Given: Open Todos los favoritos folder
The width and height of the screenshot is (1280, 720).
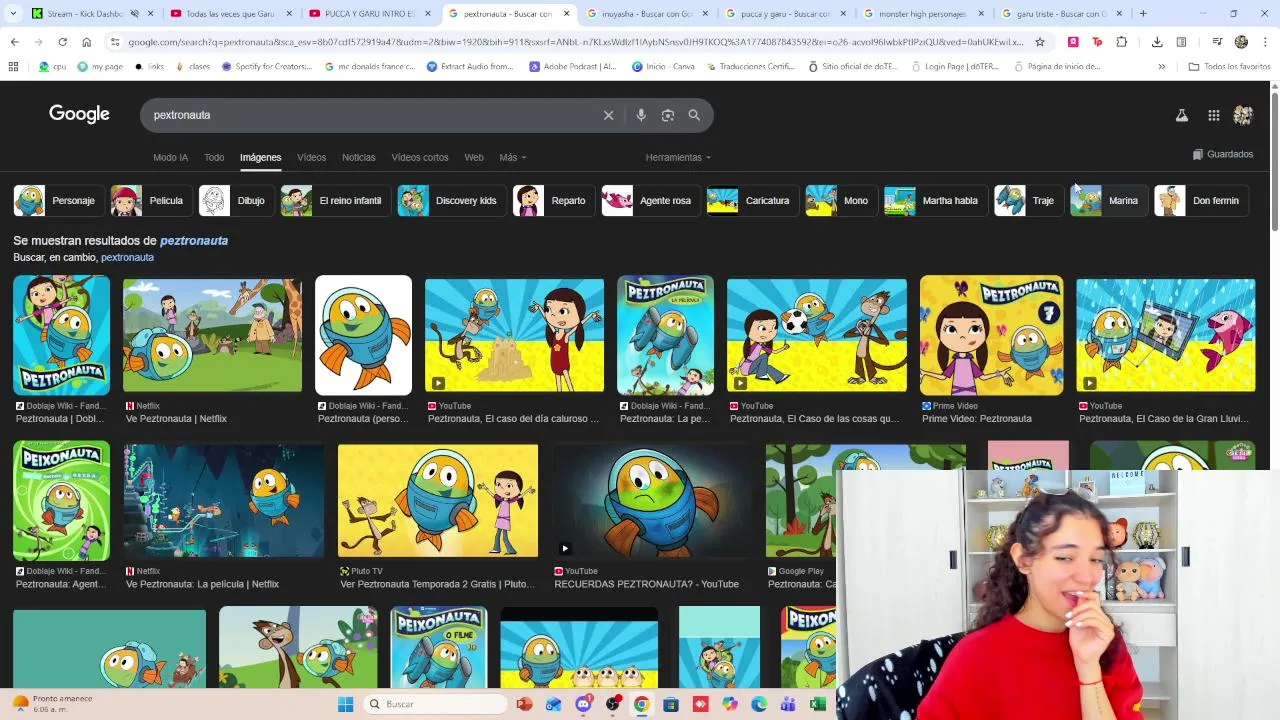Looking at the screenshot, I should point(1229,66).
